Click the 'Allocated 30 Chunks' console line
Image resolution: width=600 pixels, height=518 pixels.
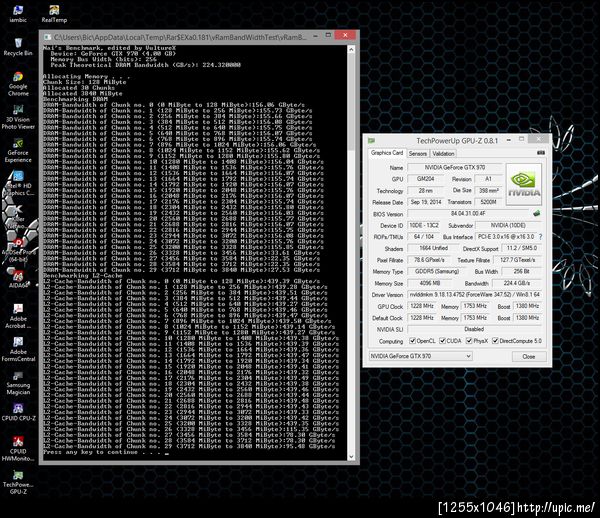78,88
